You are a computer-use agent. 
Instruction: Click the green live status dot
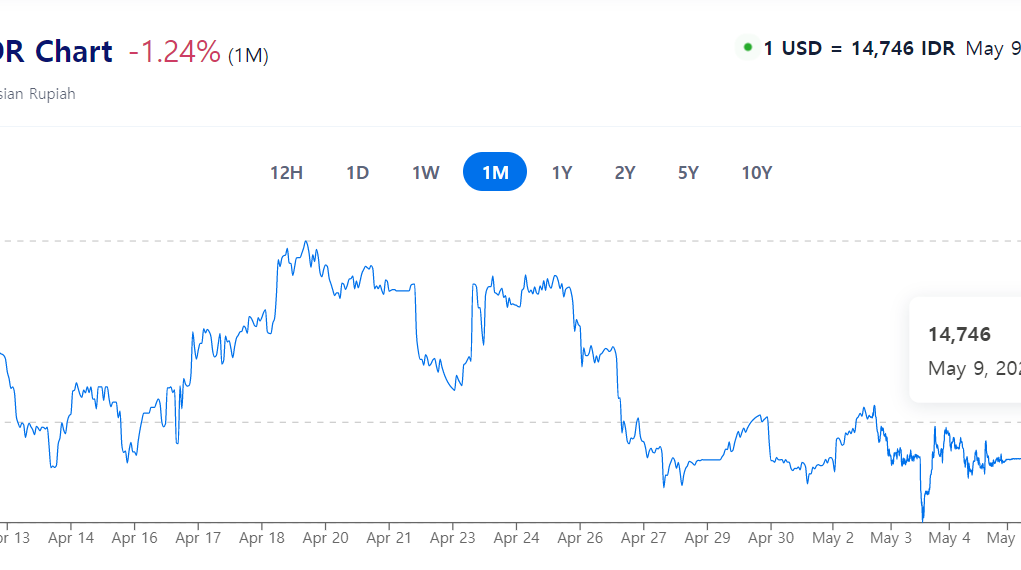click(x=747, y=48)
